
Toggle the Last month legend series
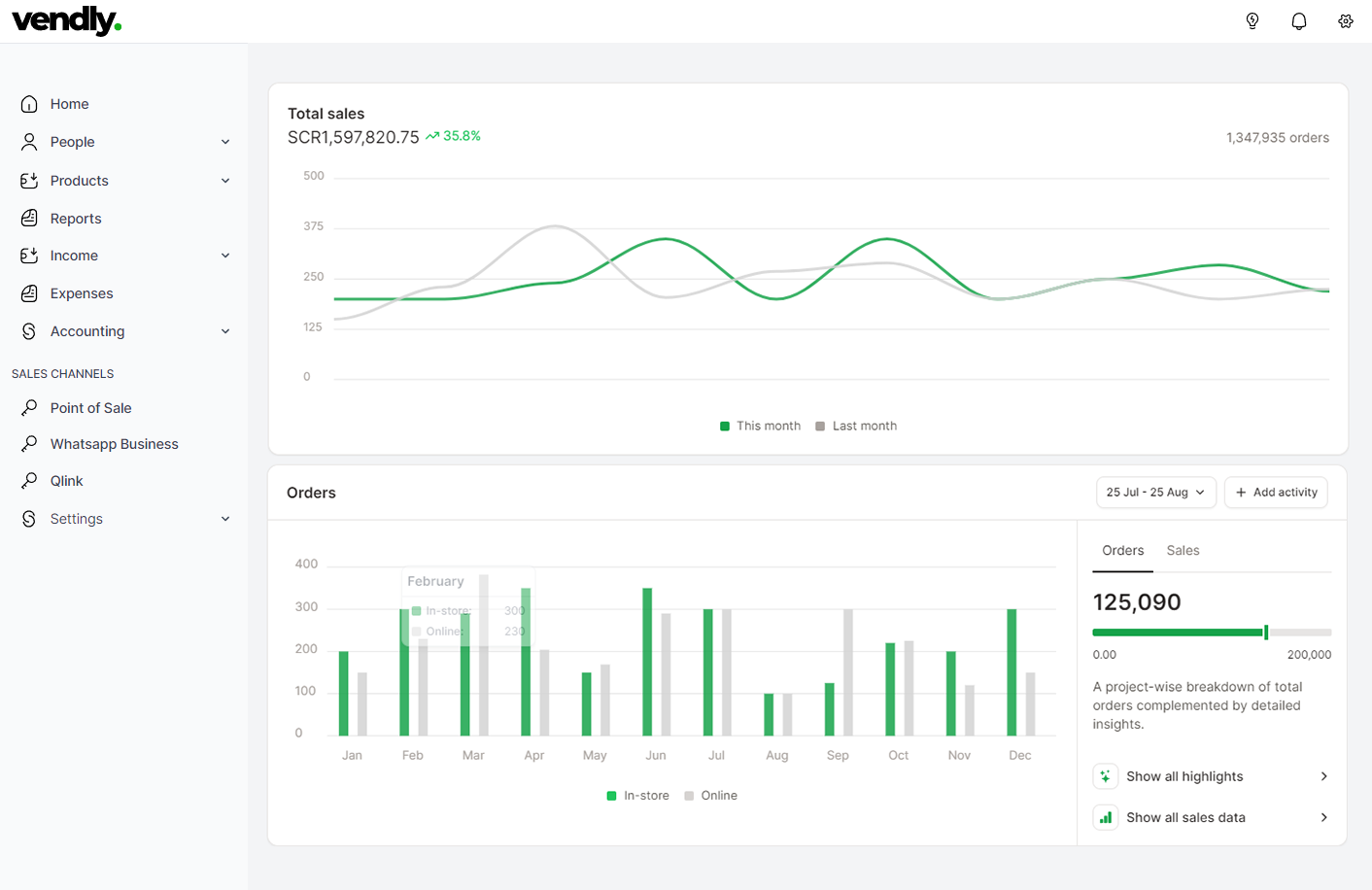click(x=856, y=426)
